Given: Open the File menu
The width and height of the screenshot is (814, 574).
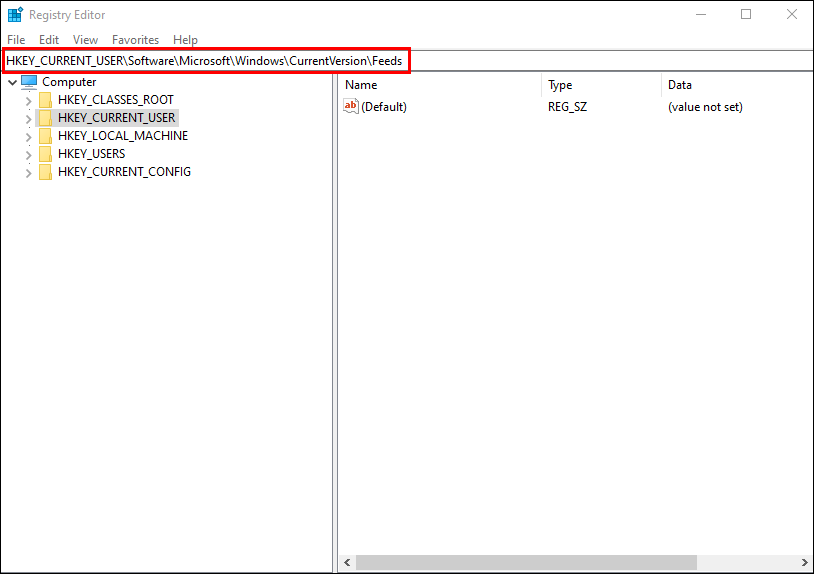Looking at the screenshot, I should point(16,40).
